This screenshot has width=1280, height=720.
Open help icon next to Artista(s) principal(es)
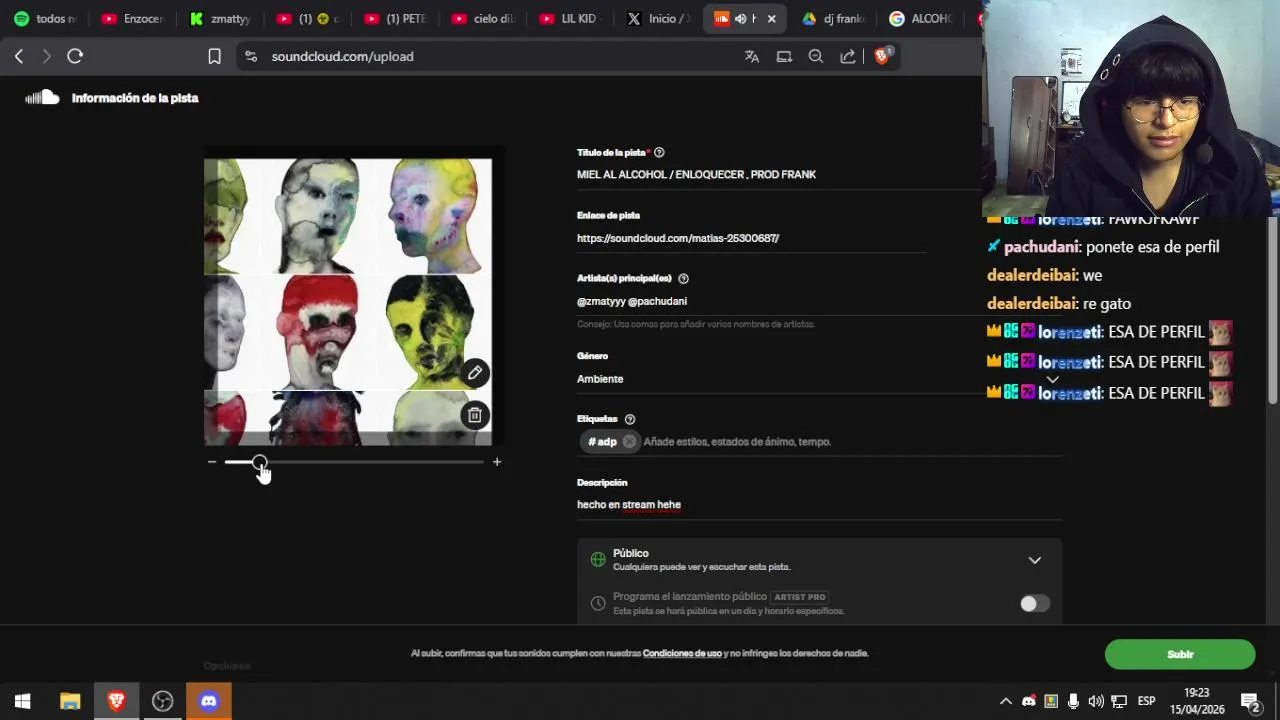tap(684, 278)
